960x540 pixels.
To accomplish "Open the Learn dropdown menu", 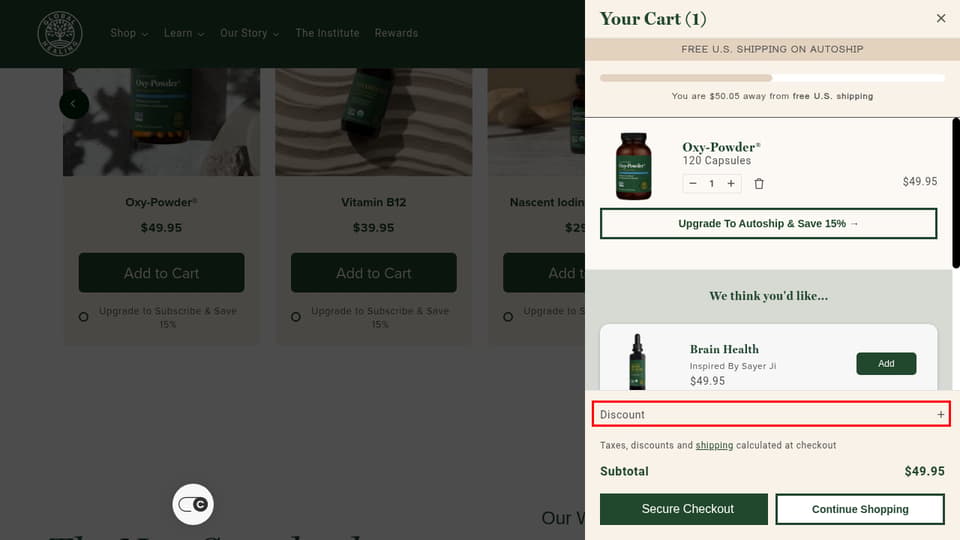I will coord(184,33).
